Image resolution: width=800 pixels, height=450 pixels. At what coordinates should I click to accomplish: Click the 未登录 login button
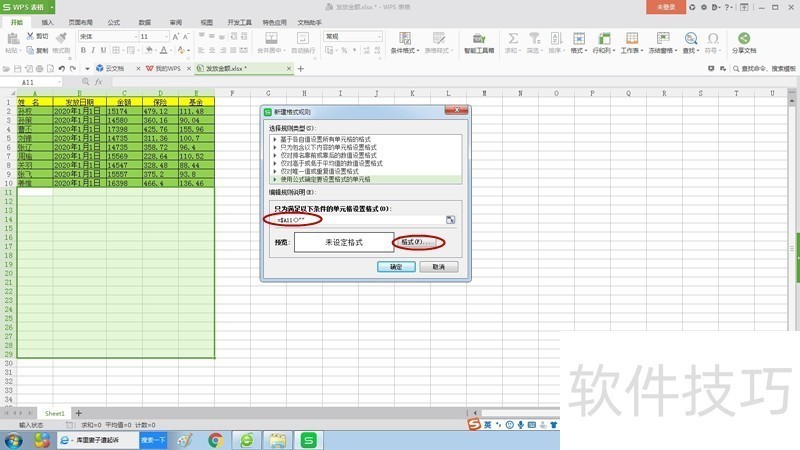[665, 7]
